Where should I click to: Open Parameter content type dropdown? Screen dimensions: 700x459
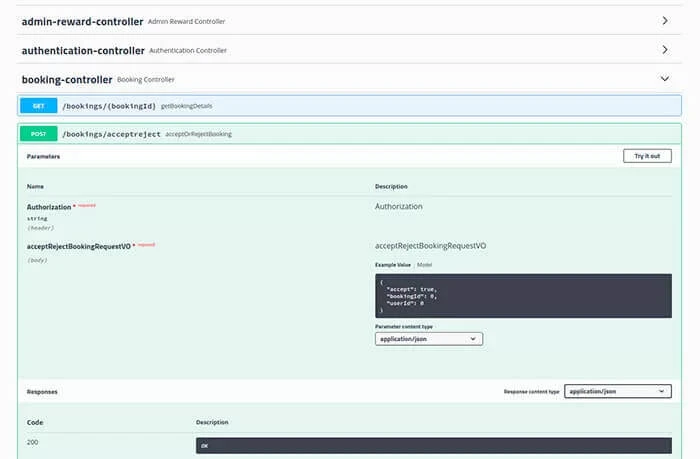coord(429,339)
